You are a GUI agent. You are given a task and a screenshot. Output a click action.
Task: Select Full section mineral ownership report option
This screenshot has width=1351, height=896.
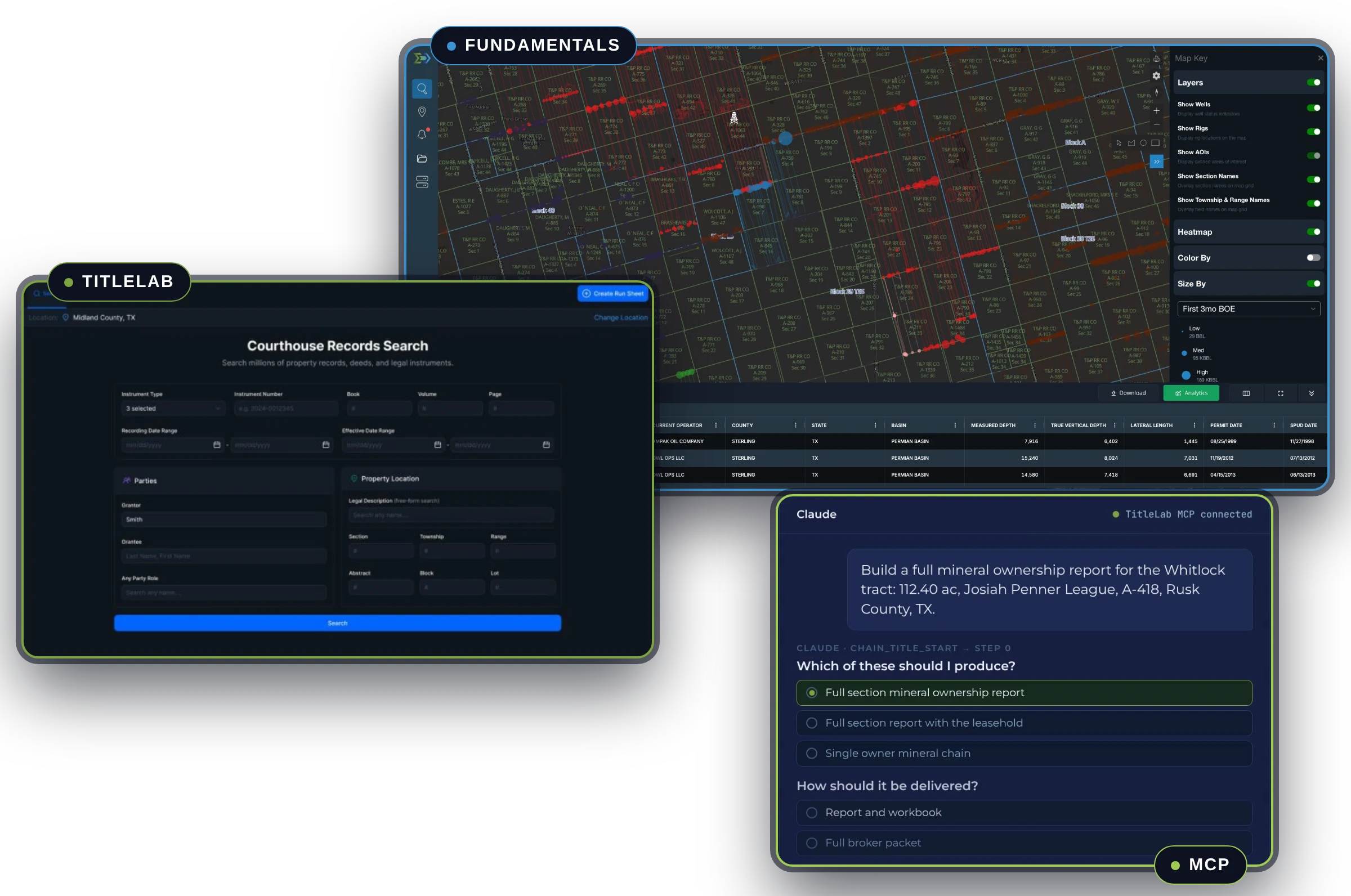coord(1023,693)
